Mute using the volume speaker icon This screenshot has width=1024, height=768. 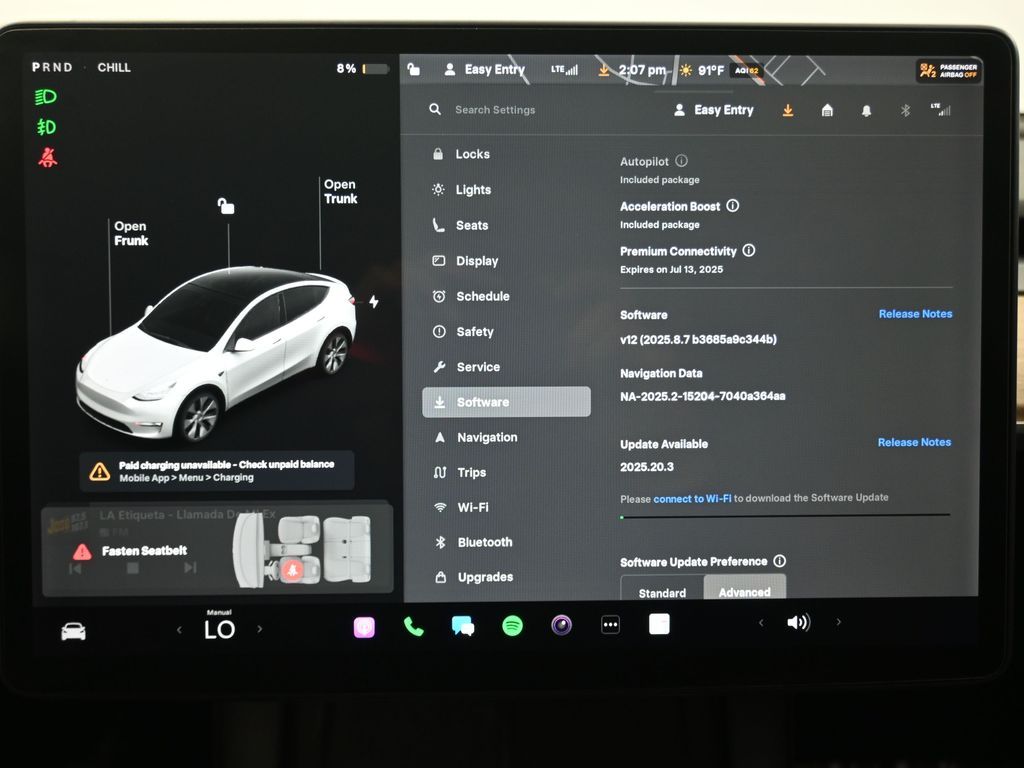[x=797, y=623]
